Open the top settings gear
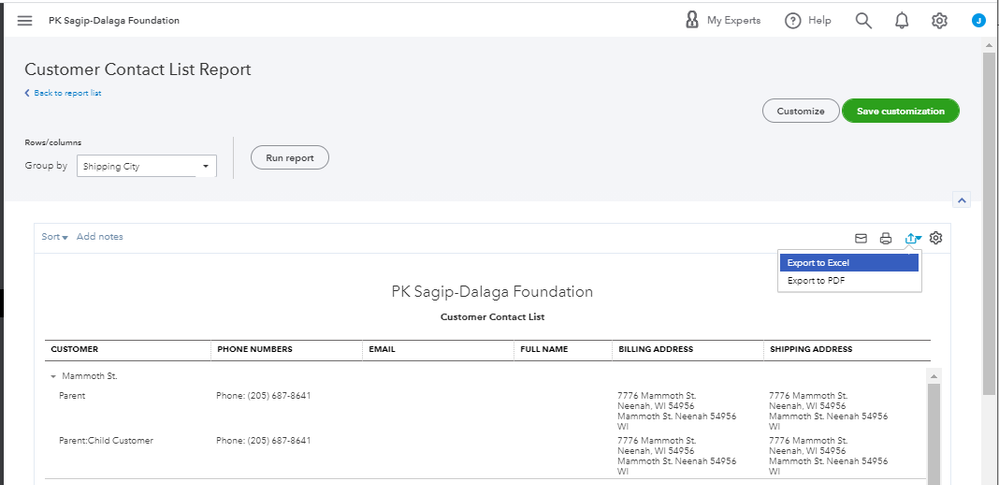 pos(939,21)
